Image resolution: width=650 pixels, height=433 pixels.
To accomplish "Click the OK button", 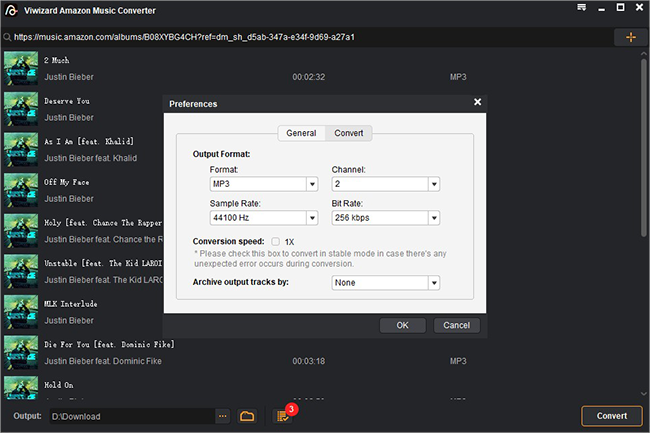I will coord(403,325).
